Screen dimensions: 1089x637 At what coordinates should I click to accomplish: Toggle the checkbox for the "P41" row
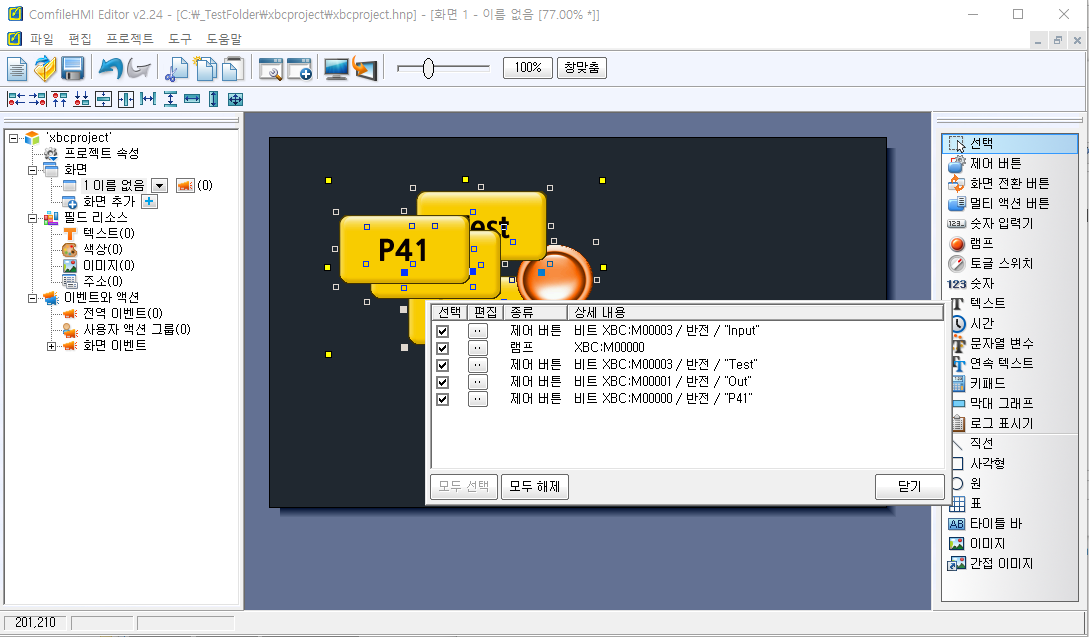[443, 399]
